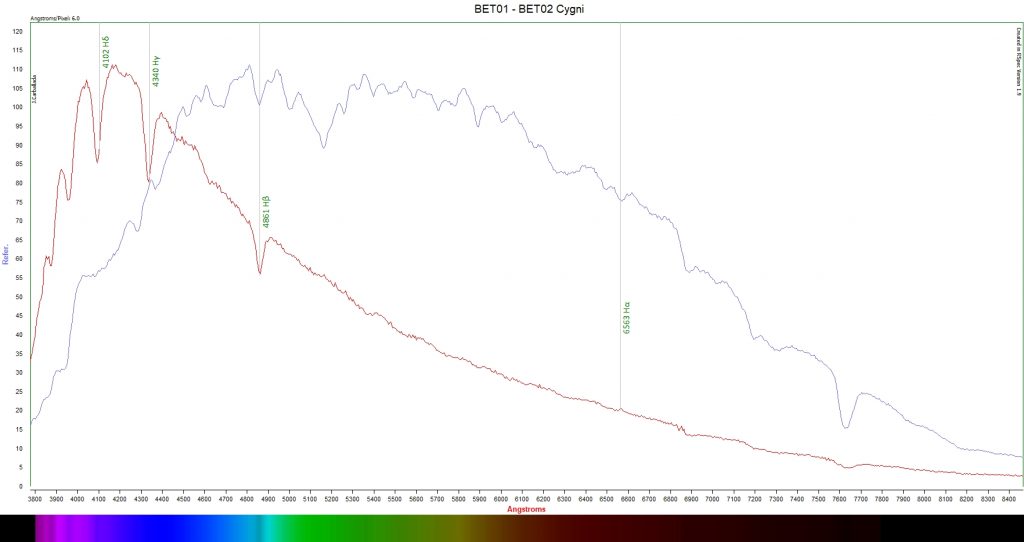Click the 0 tick on y-axis

[x=21, y=487]
